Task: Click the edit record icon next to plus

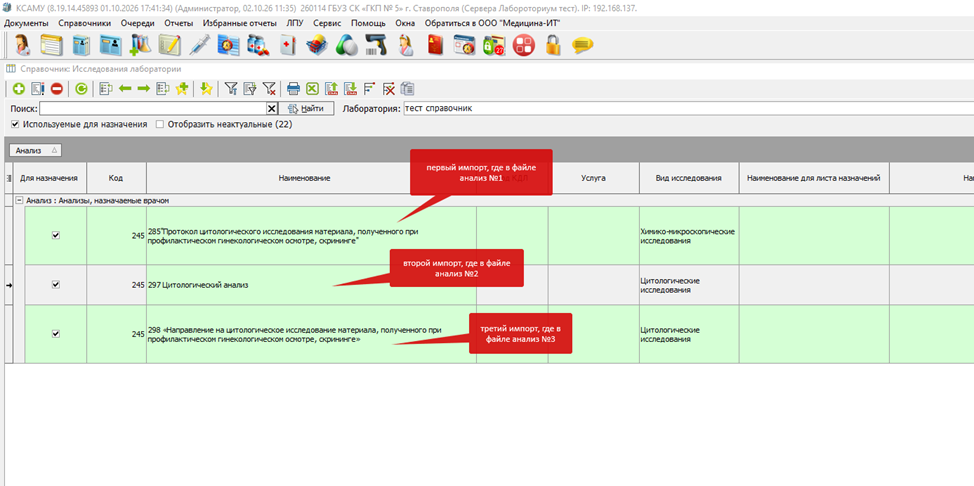Action: pyautogui.click(x=37, y=89)
